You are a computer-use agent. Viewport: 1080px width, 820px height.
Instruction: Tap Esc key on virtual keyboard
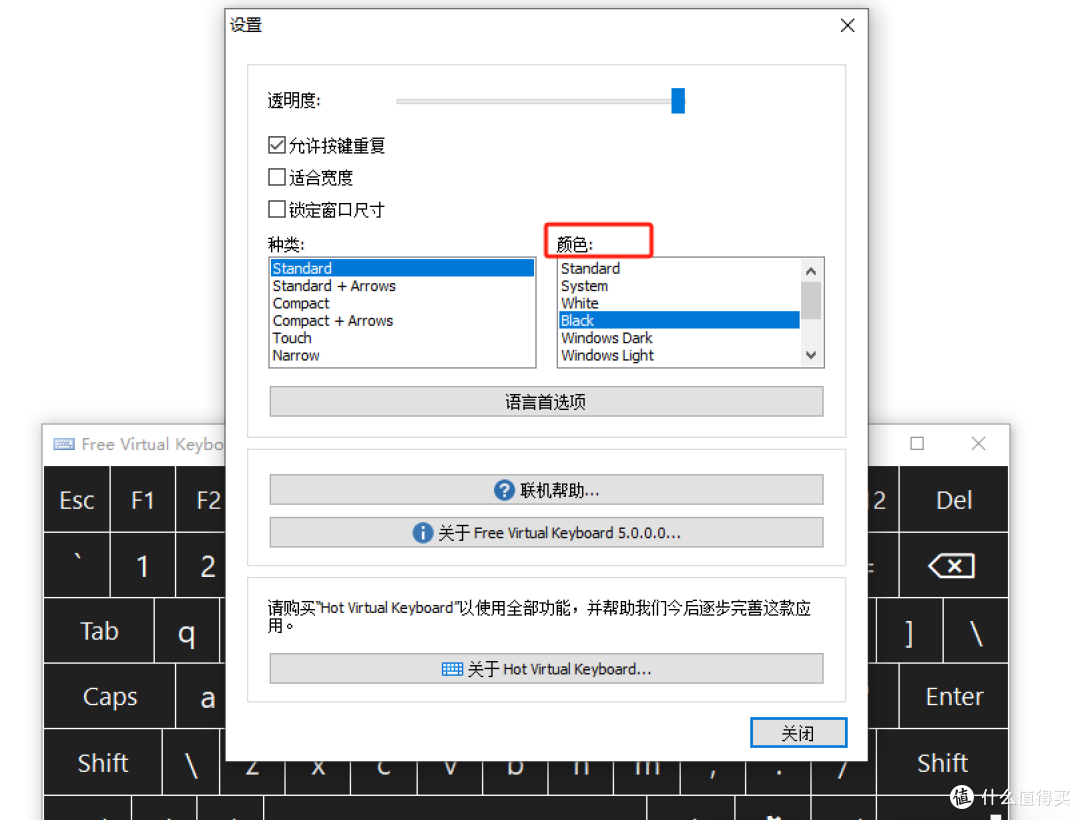[x=76, y=500]
